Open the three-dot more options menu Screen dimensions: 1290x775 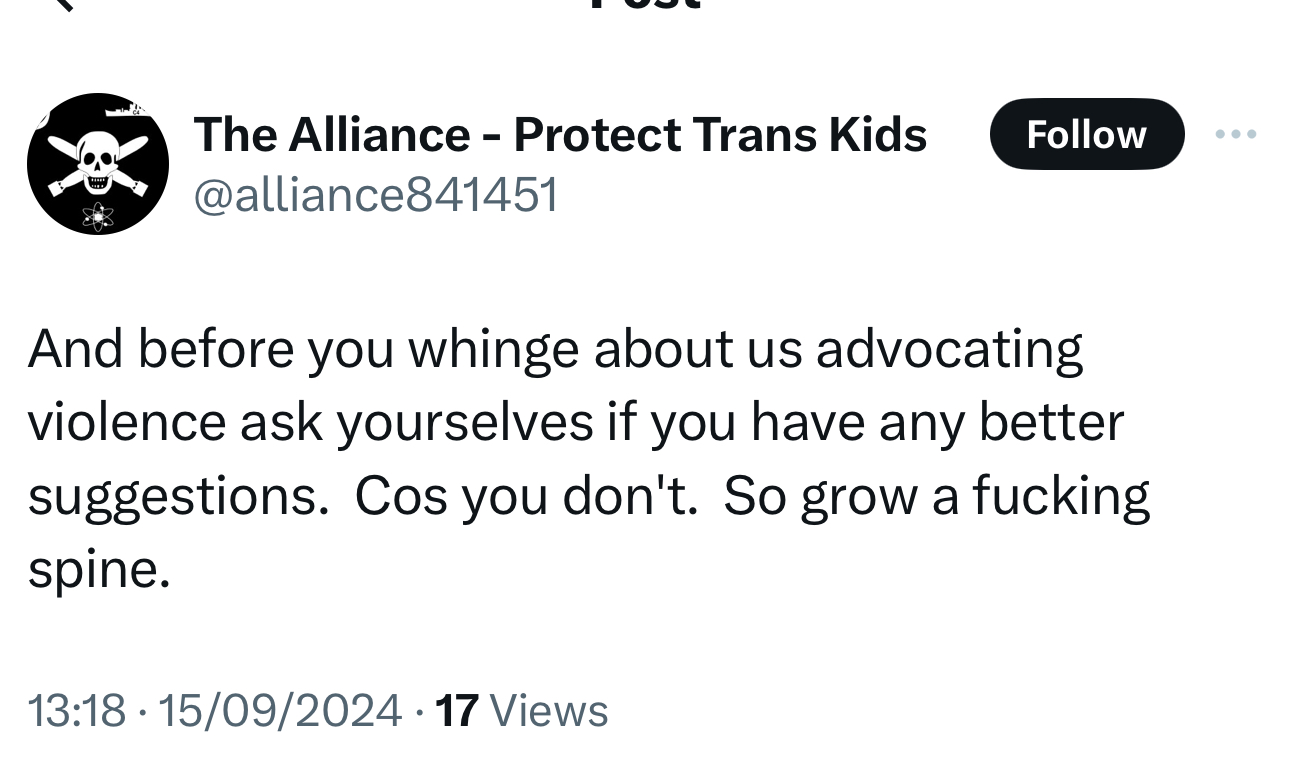[x=1236, y=134]
